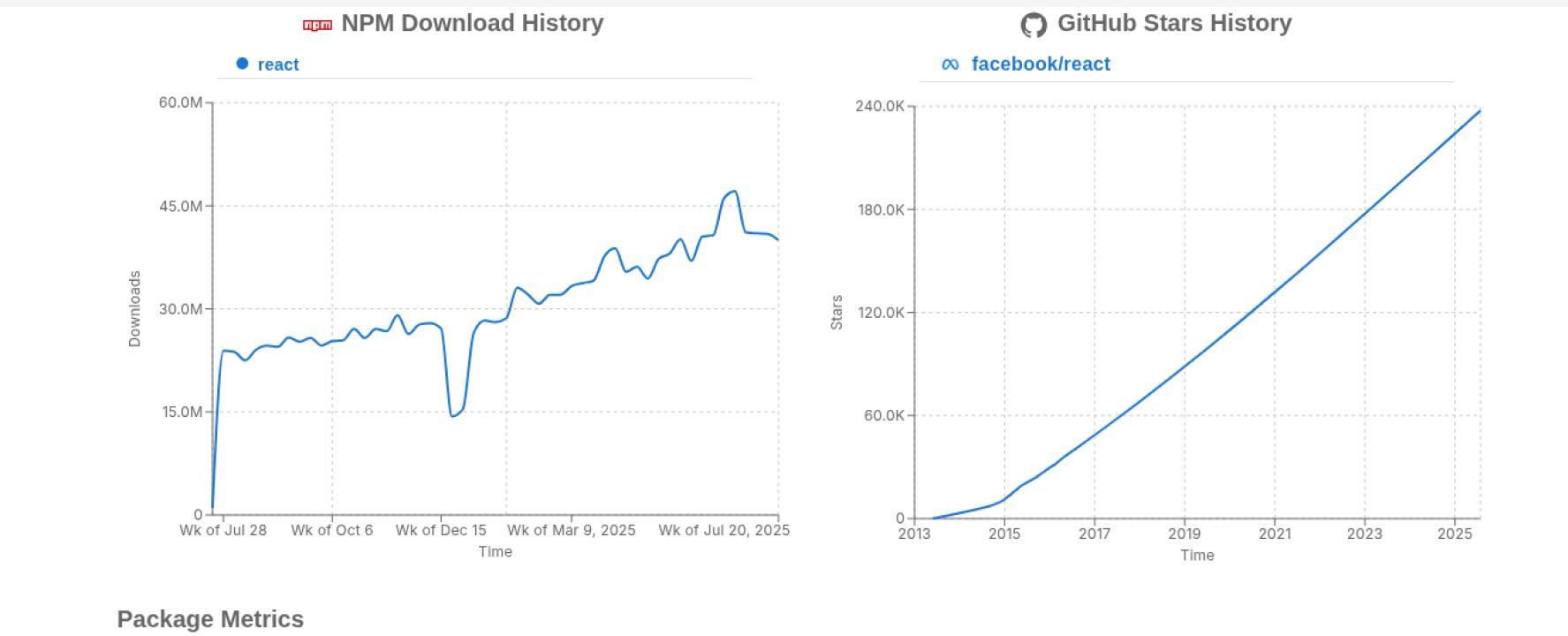The image size is (1568, 636).
Task: Click the vertical Downloads axis title
Action: click(134, 308)
